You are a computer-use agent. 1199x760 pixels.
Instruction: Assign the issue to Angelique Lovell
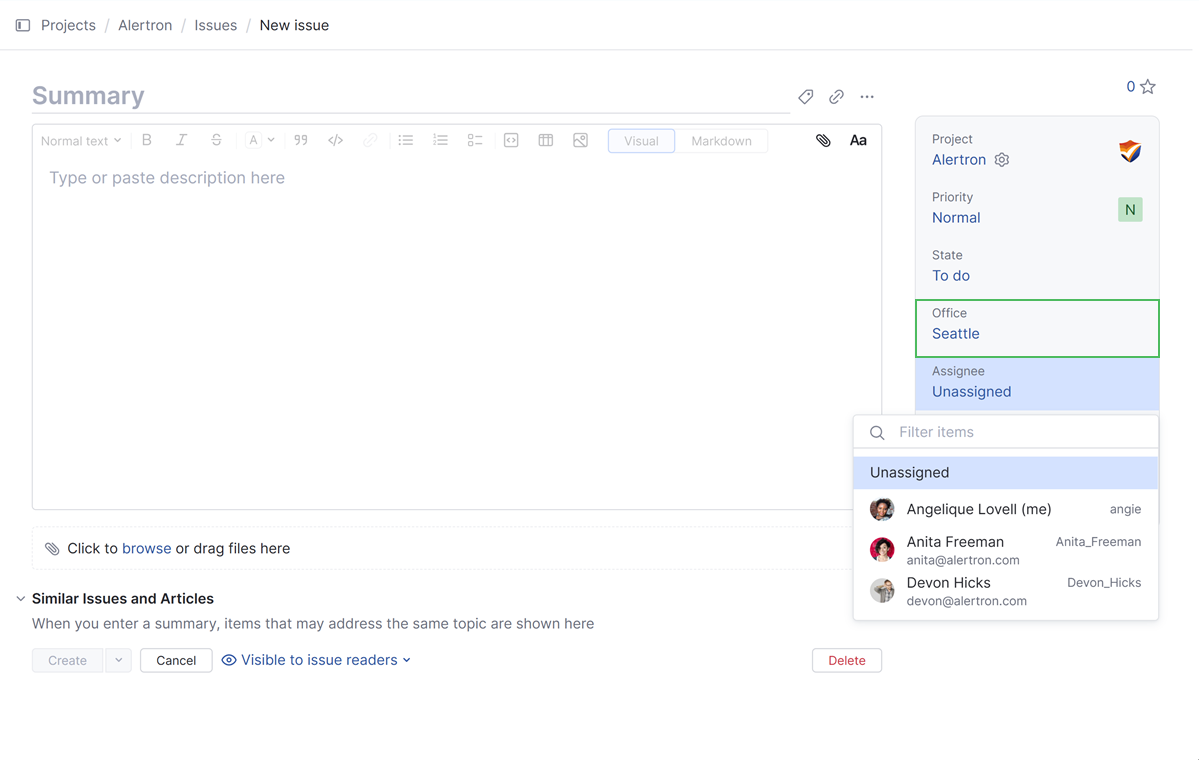point(1006,509)
